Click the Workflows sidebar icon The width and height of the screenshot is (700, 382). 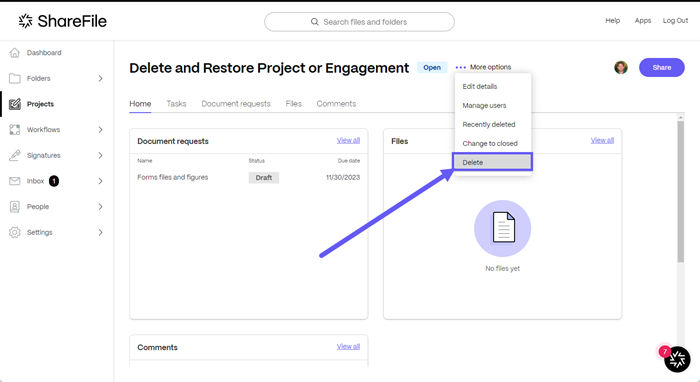[x=15, y=130]
